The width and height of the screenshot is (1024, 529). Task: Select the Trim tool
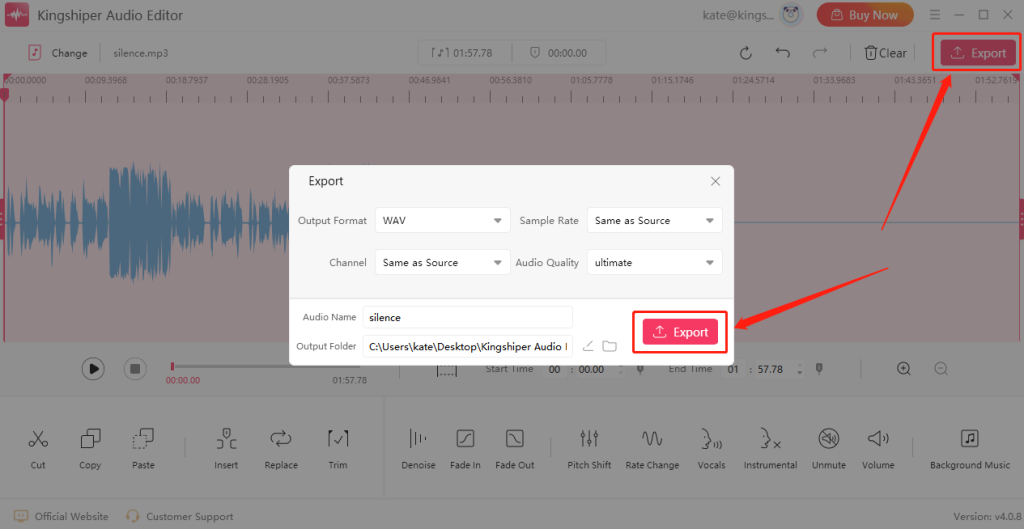point(338,449)
